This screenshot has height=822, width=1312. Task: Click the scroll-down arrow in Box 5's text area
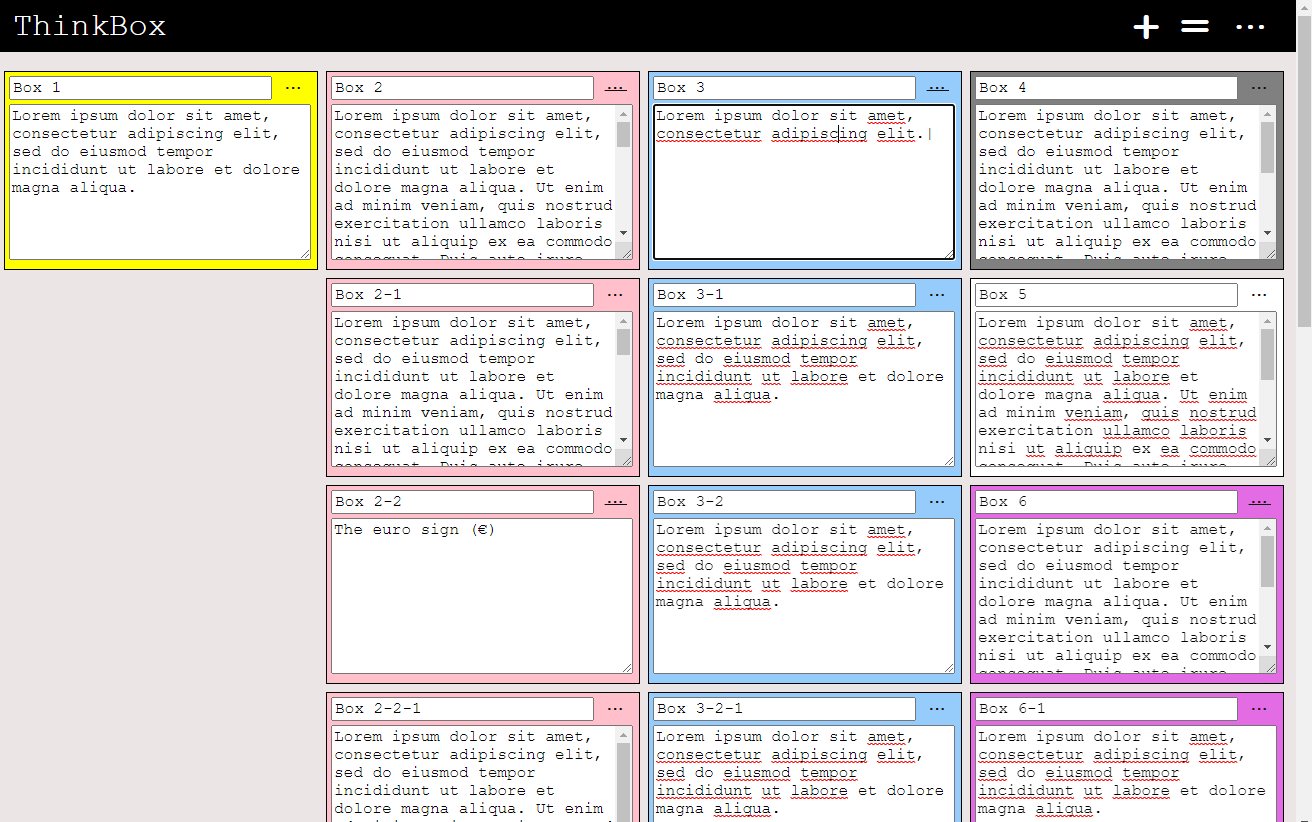[1268, 440]
